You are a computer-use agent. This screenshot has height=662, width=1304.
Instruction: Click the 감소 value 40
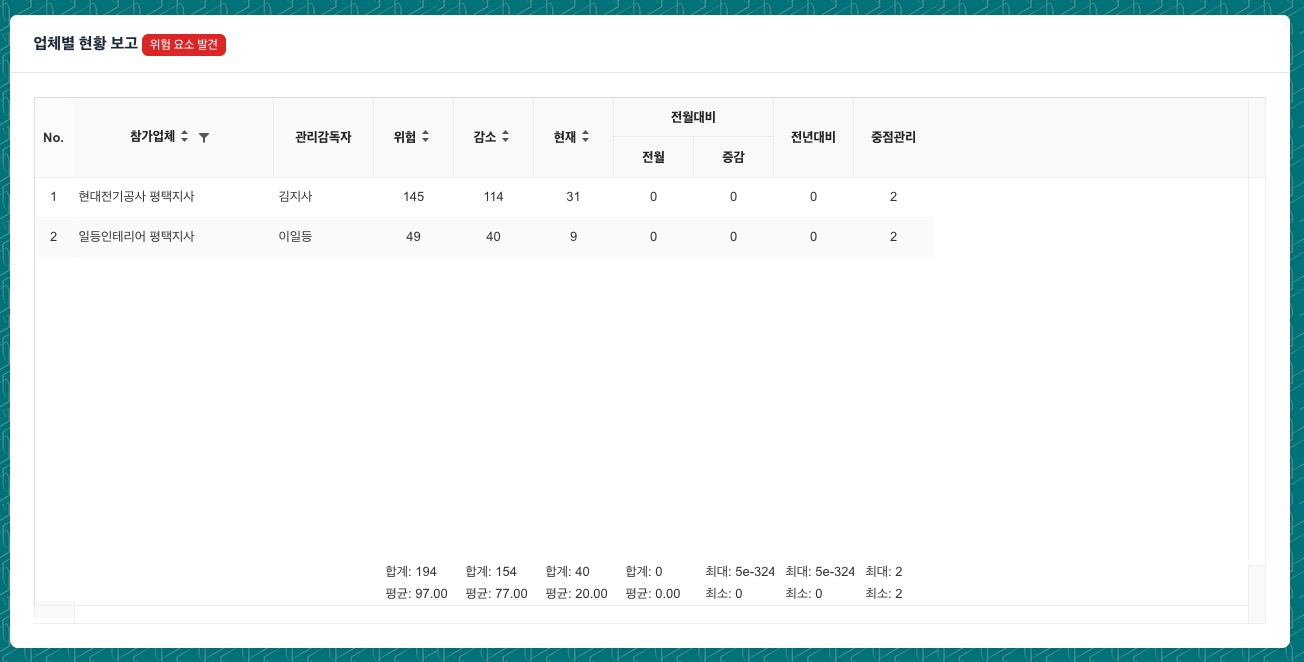point(493,237)
